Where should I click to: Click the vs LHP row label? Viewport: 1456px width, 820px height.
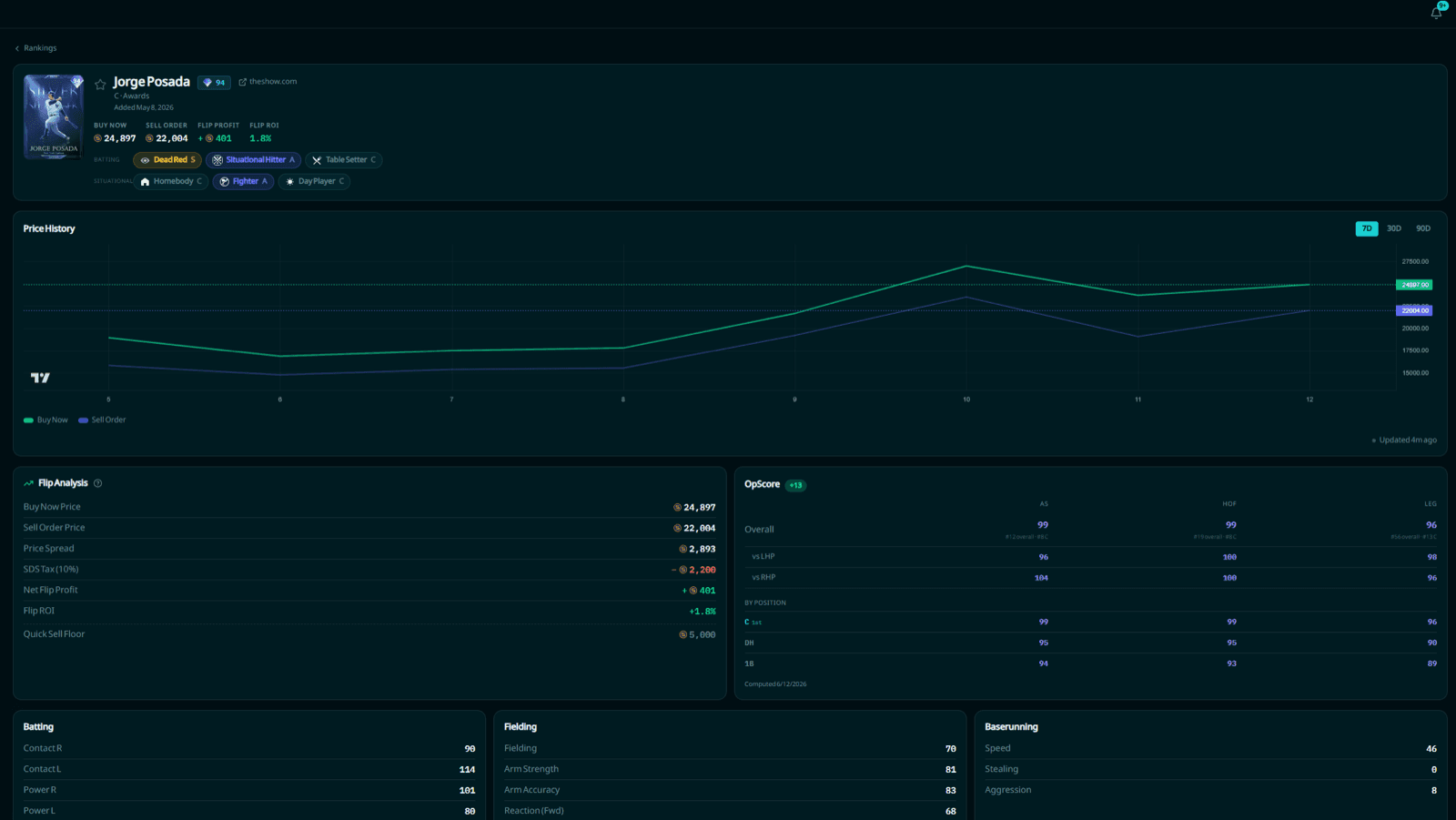point(763,556)
